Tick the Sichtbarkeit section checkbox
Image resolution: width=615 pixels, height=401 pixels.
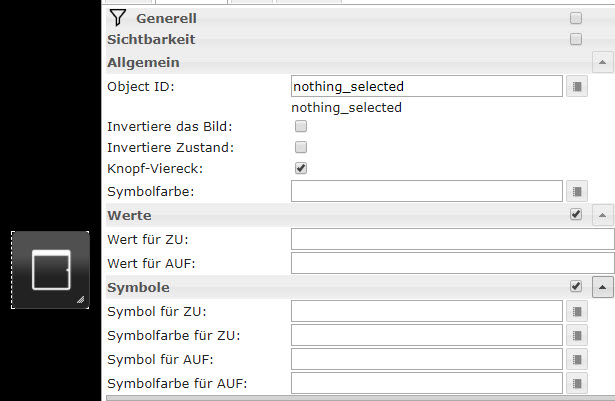point(575,40)
